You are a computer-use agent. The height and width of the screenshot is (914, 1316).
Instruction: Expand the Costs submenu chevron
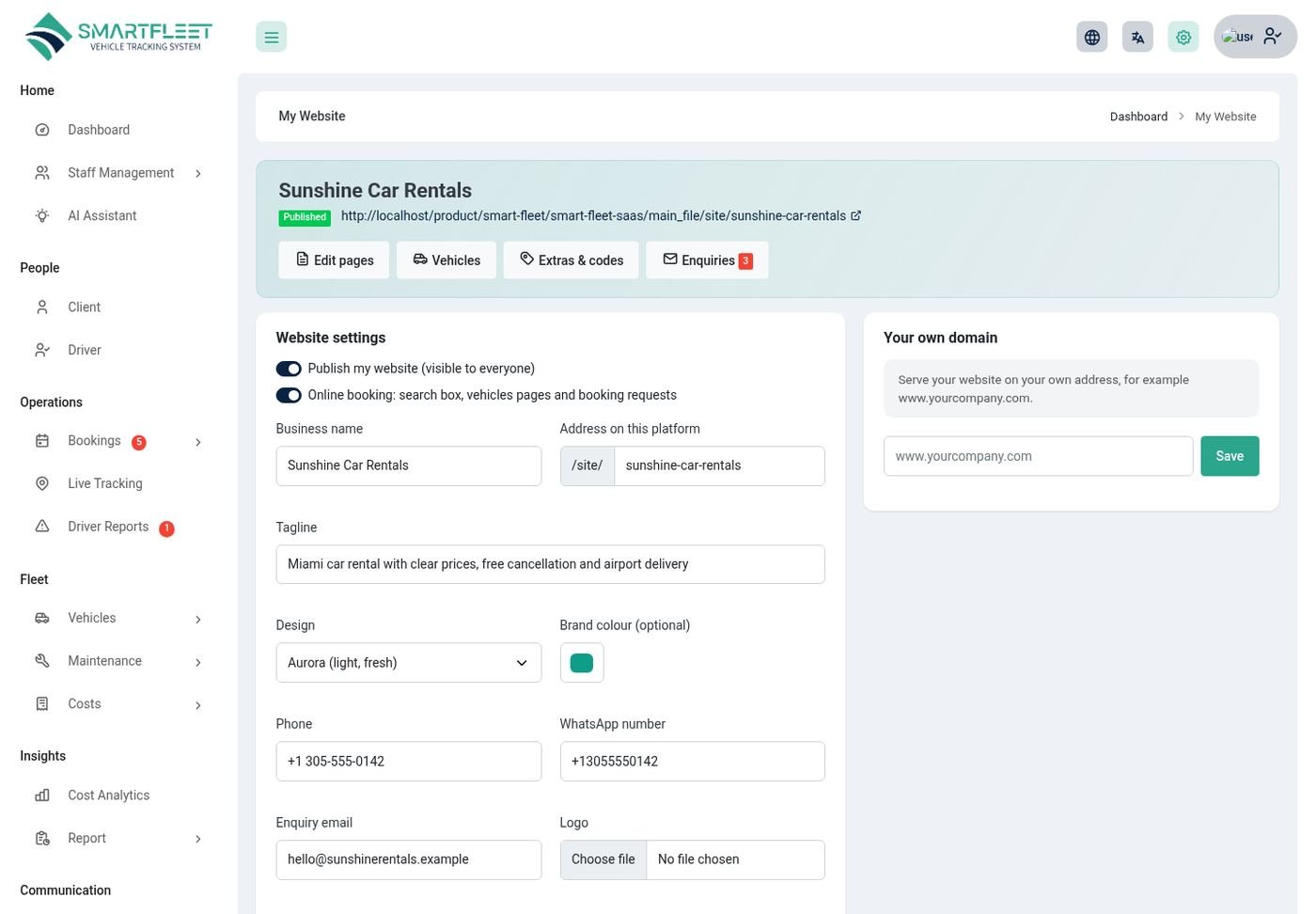[198, 704]
